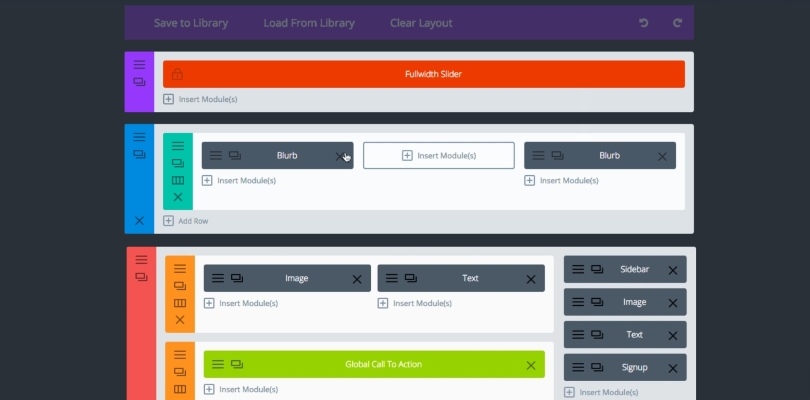Click the undo arrow in the top bar
Image resolution: width=810 pixels, height=400 pixels.
click(x=643, y=23)
